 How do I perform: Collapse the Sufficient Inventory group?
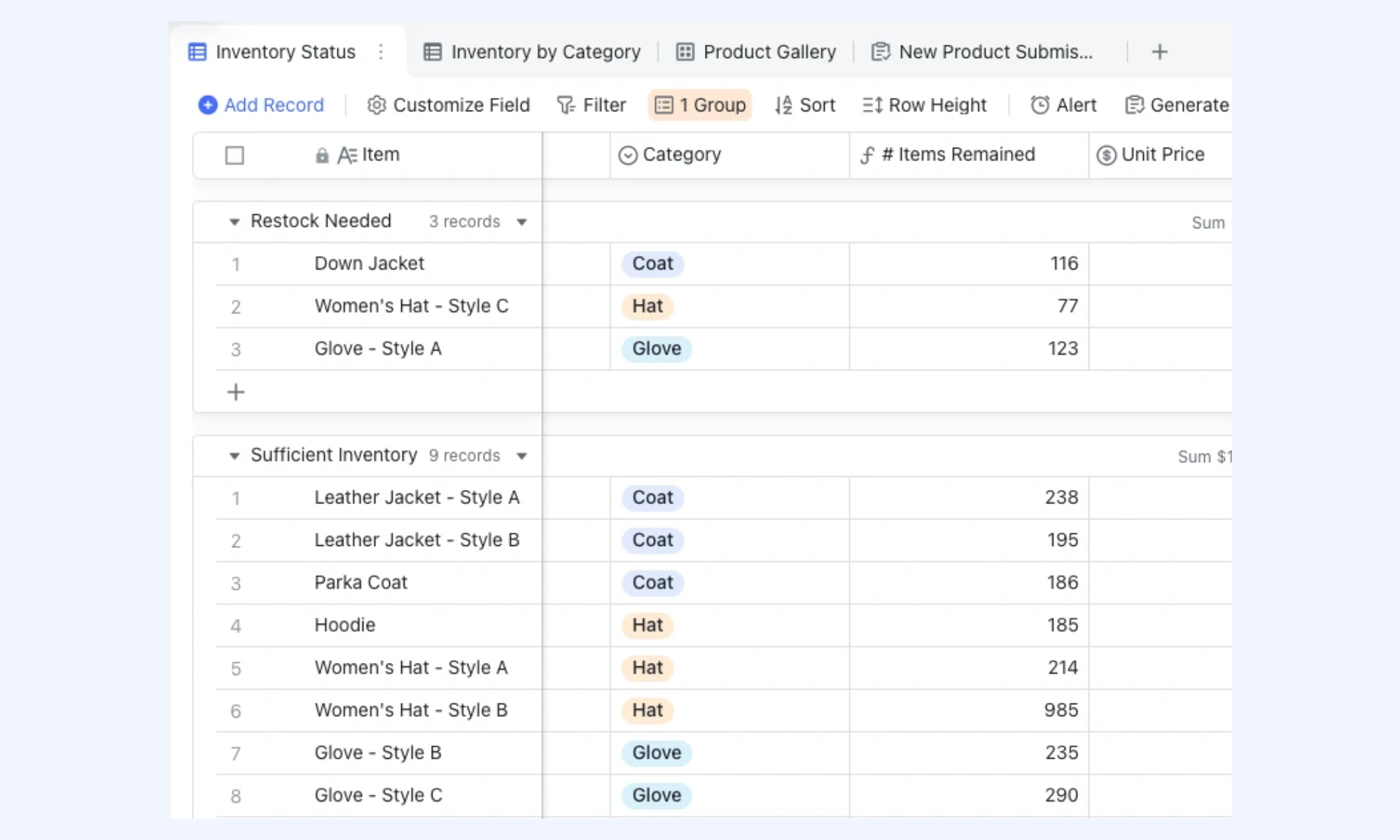[x=234, y=456]
